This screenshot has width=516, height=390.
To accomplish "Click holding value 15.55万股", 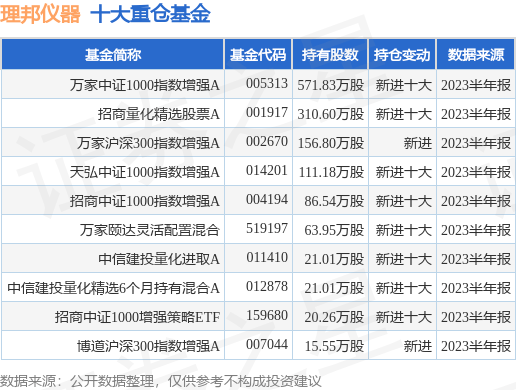I will (x=334, y=346).
